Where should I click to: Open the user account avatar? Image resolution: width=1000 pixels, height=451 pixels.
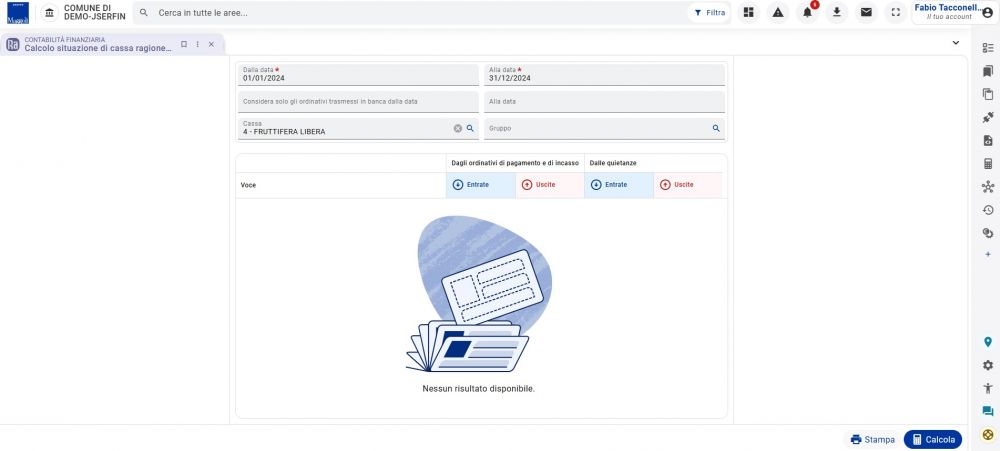click(x=987, y=13)
